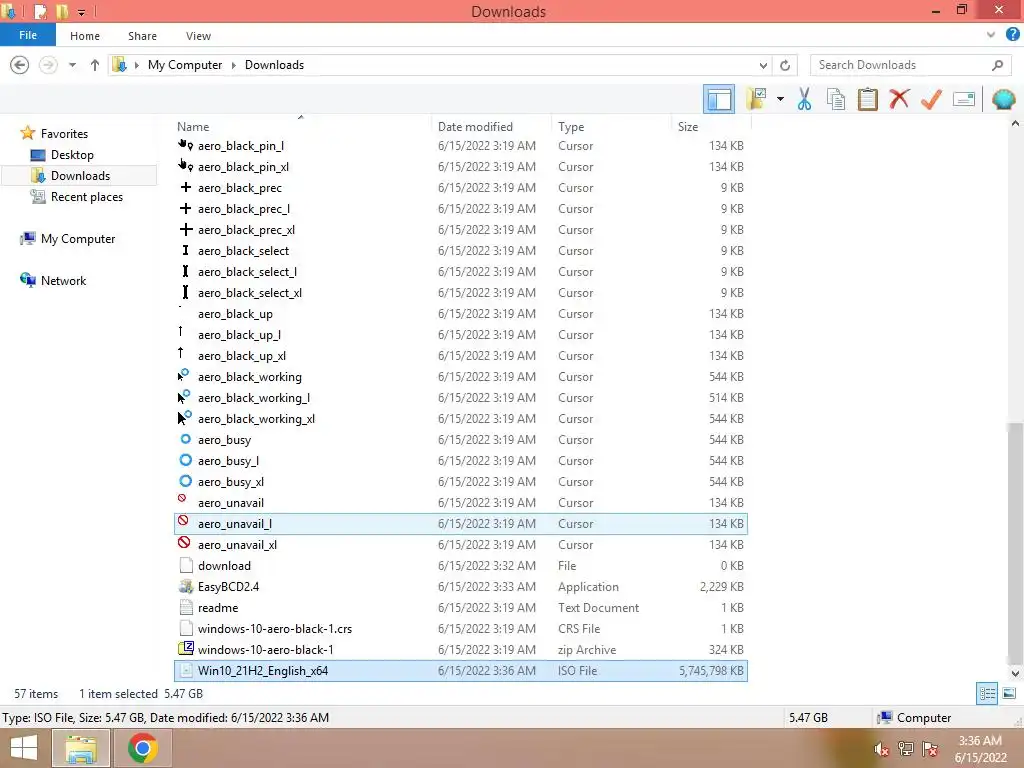Click My Computer in the address bar
1024x768 pixels.
click(x=185, y=65)
